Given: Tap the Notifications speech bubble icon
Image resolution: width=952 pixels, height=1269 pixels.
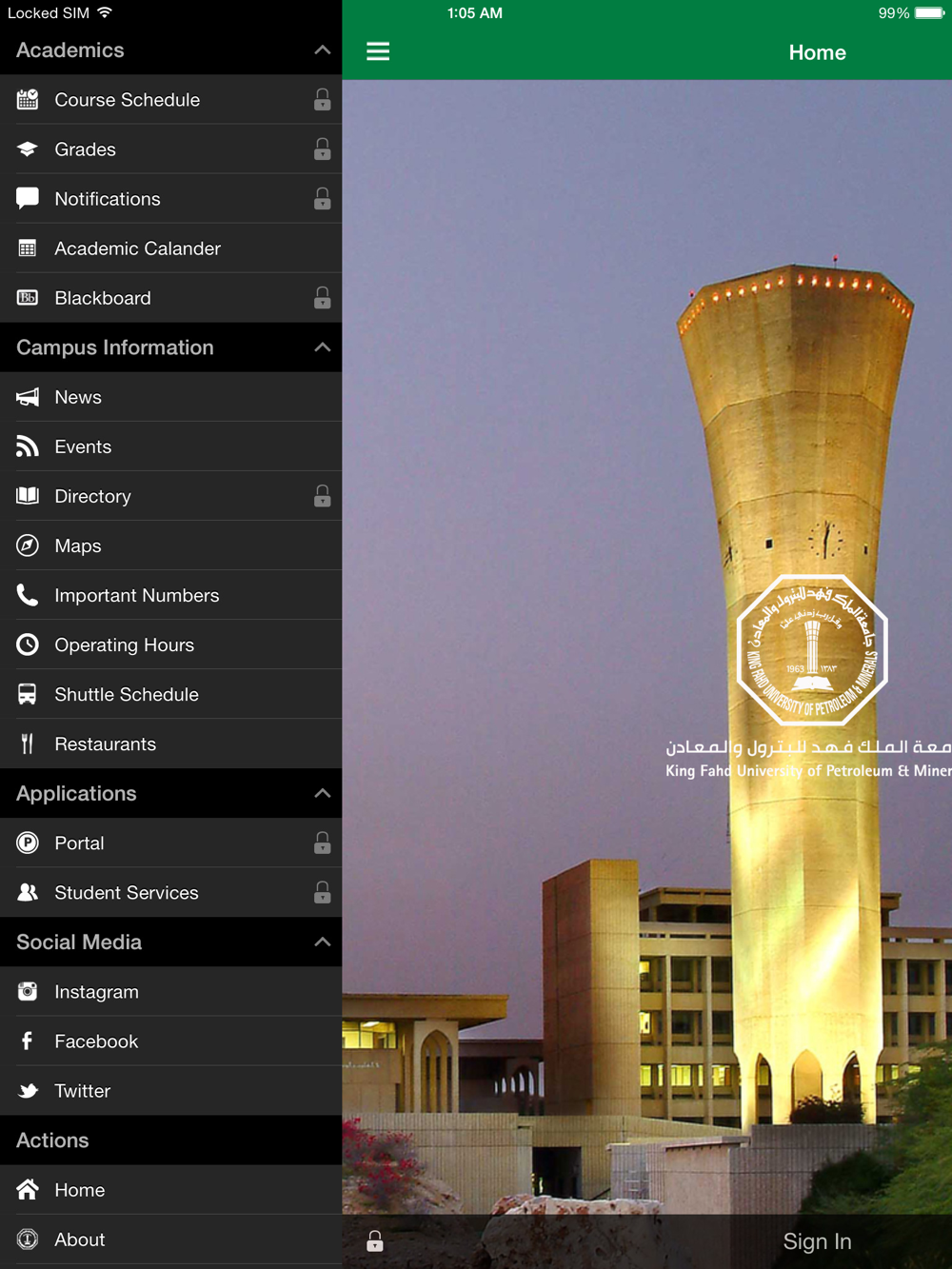Looking at the screenshot, I should coord(28,198).
